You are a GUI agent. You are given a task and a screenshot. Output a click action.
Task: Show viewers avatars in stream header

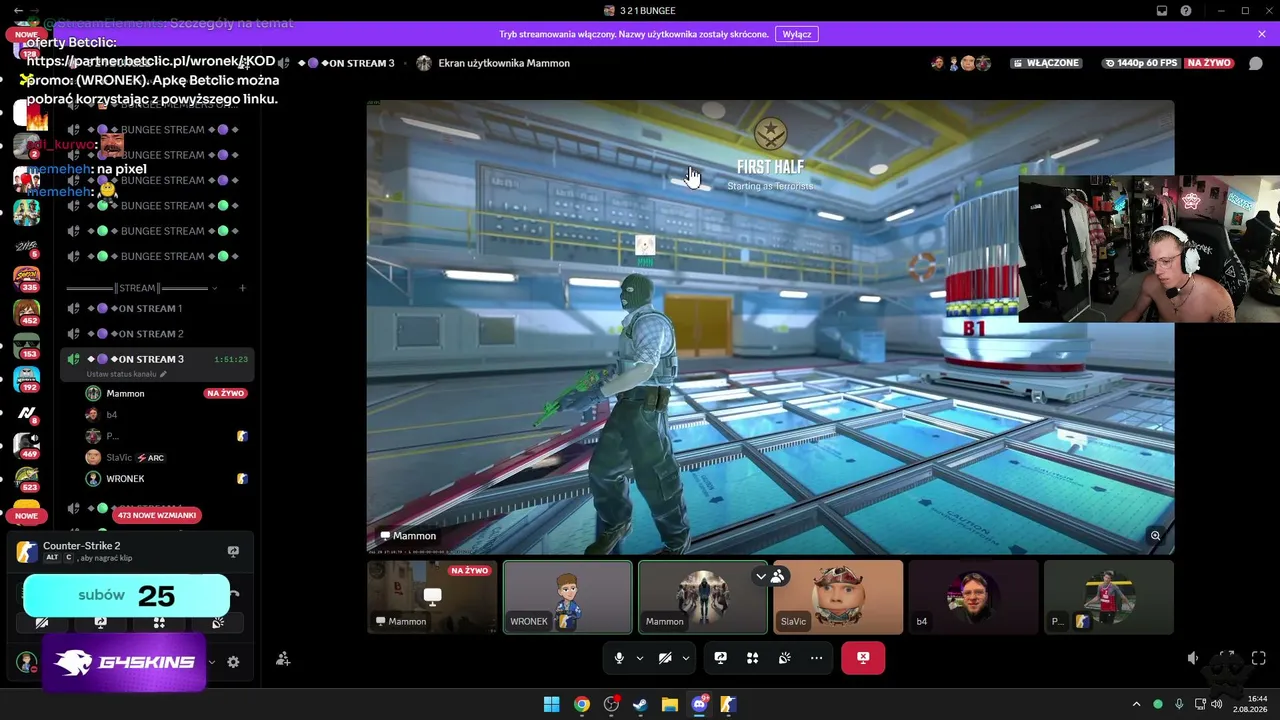(x=960, y=63)
